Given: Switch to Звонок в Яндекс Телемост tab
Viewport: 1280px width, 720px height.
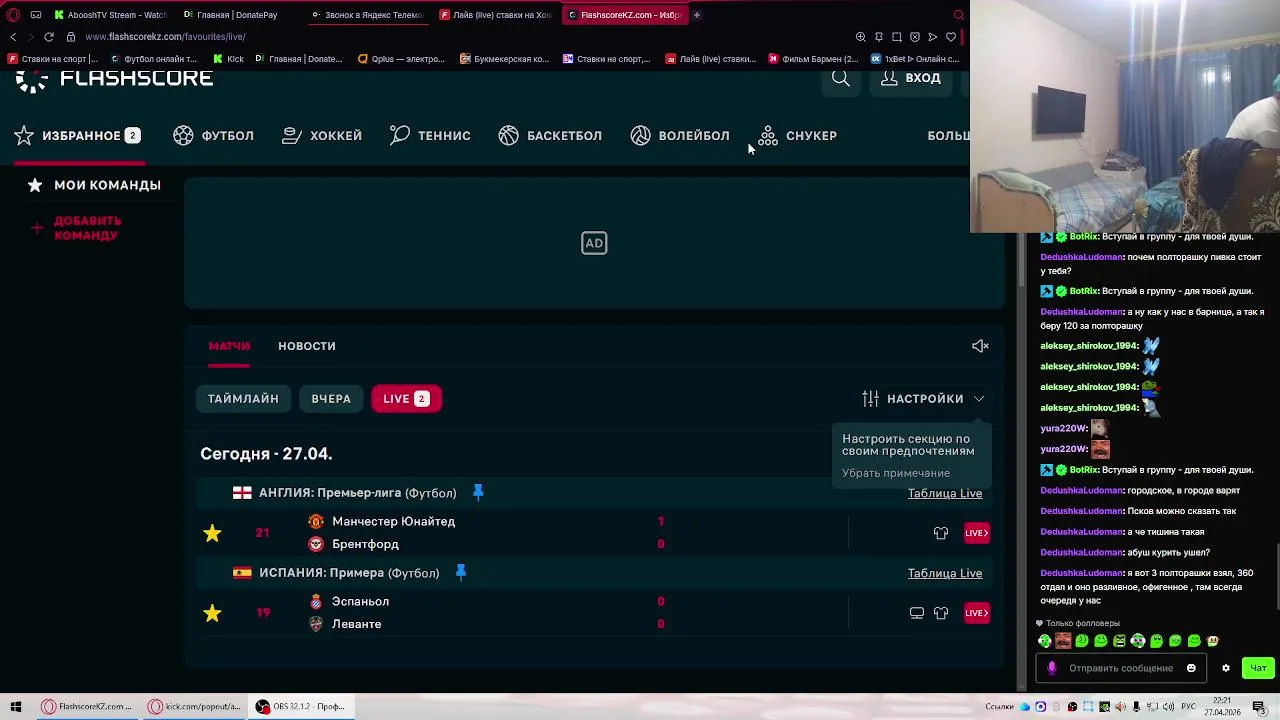Looking at the screenshot, I should tap(367, 15).
